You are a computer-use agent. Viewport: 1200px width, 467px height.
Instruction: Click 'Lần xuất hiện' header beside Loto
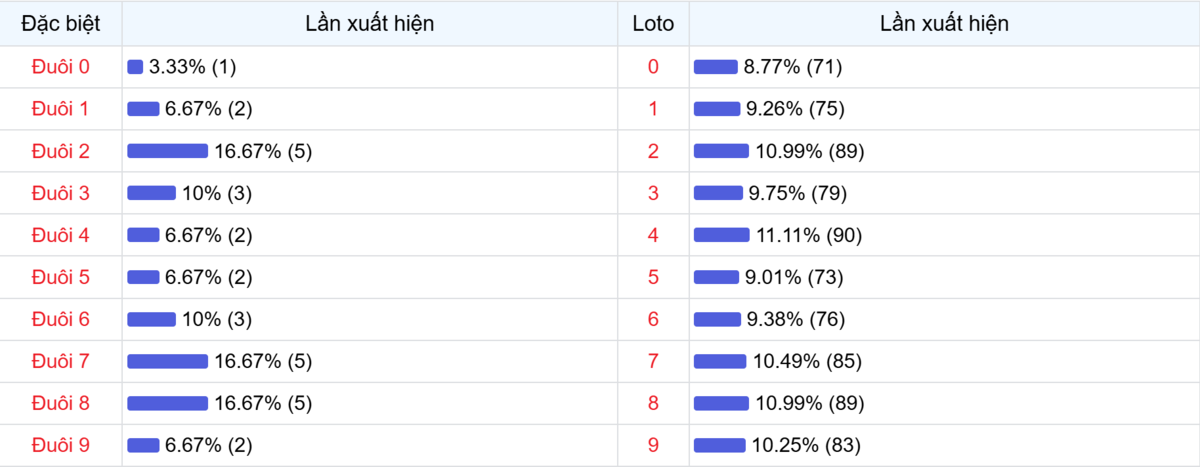(x=944, y=24)
